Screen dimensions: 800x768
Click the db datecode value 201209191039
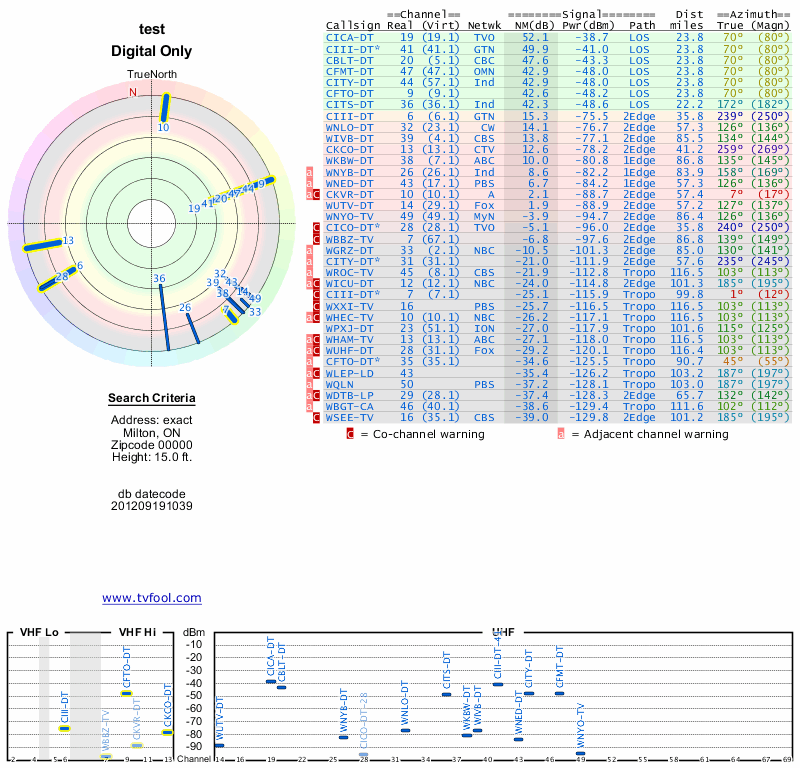pos(152,506)
